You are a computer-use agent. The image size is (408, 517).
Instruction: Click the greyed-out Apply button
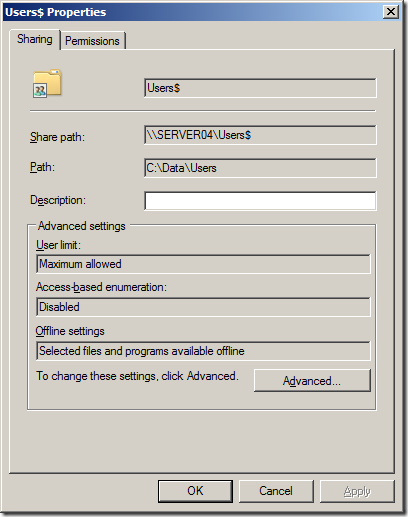(x=357, y=491)
